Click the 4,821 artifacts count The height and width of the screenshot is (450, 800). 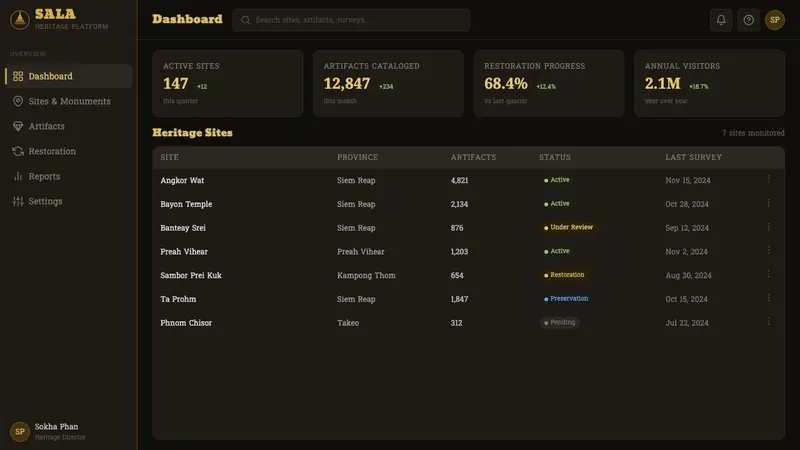click(x=459, y=180)
